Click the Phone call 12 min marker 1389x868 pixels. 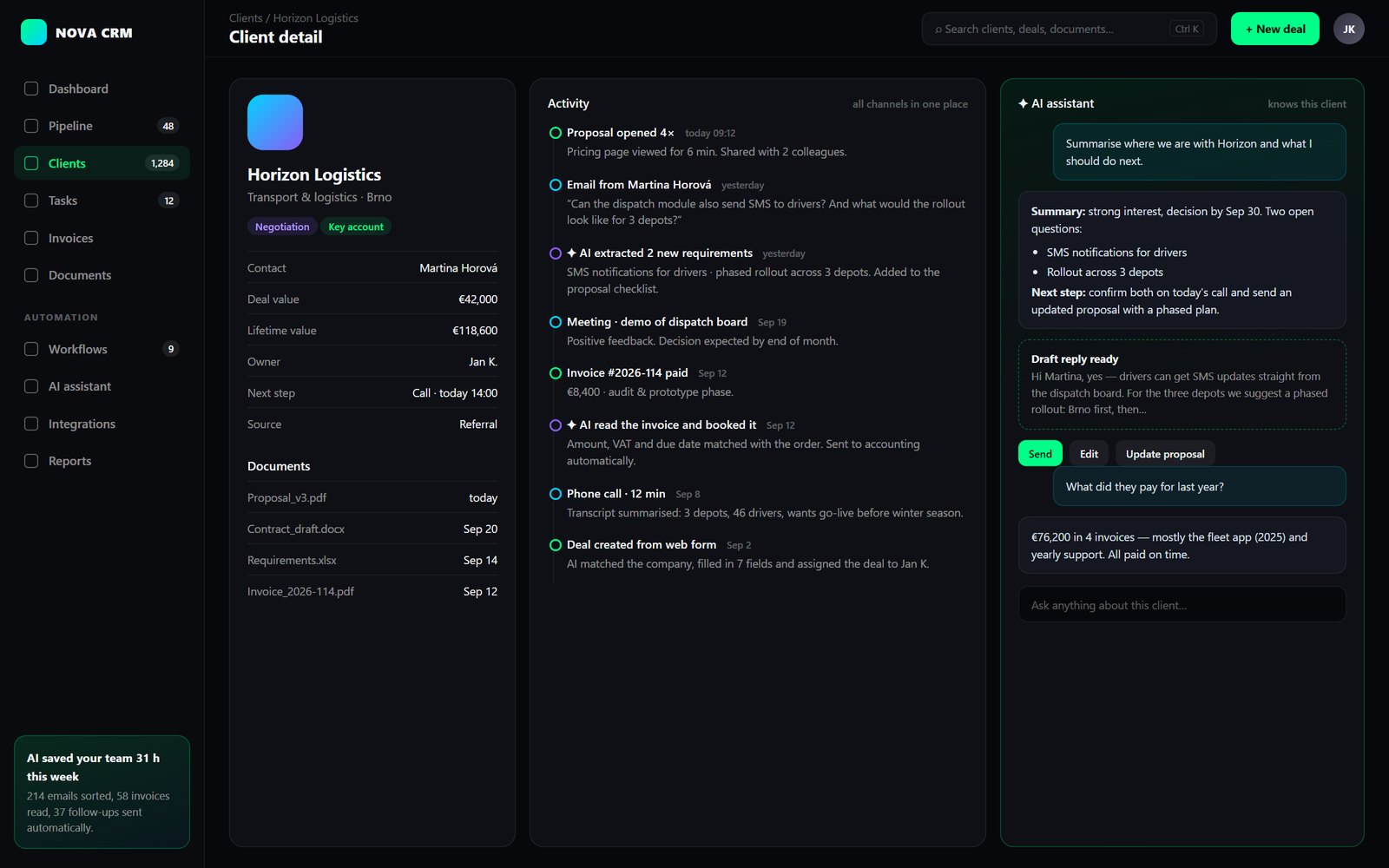point(556,494)
